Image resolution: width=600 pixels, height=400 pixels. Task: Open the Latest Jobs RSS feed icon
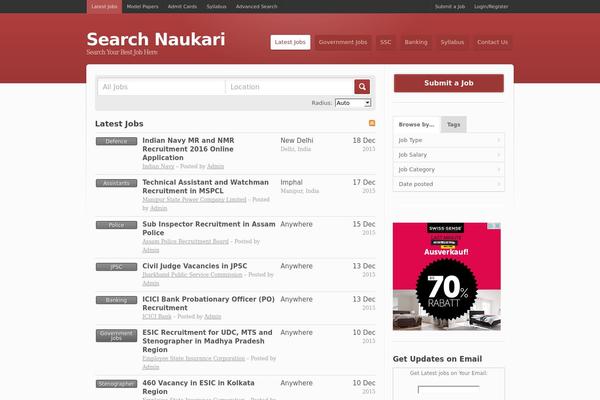(372, 123)
